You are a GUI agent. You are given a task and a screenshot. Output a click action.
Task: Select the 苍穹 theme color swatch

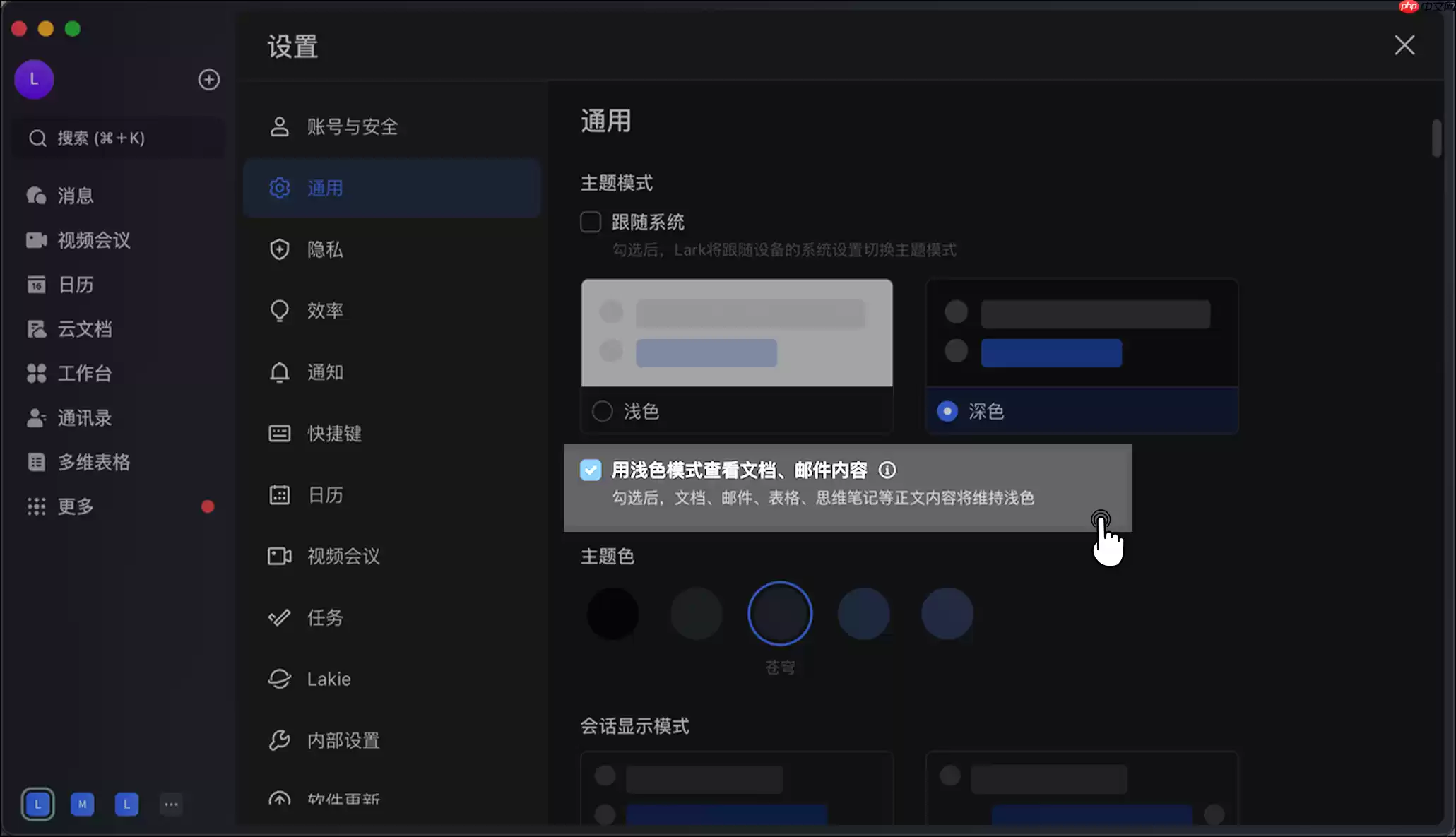point(779,613)
